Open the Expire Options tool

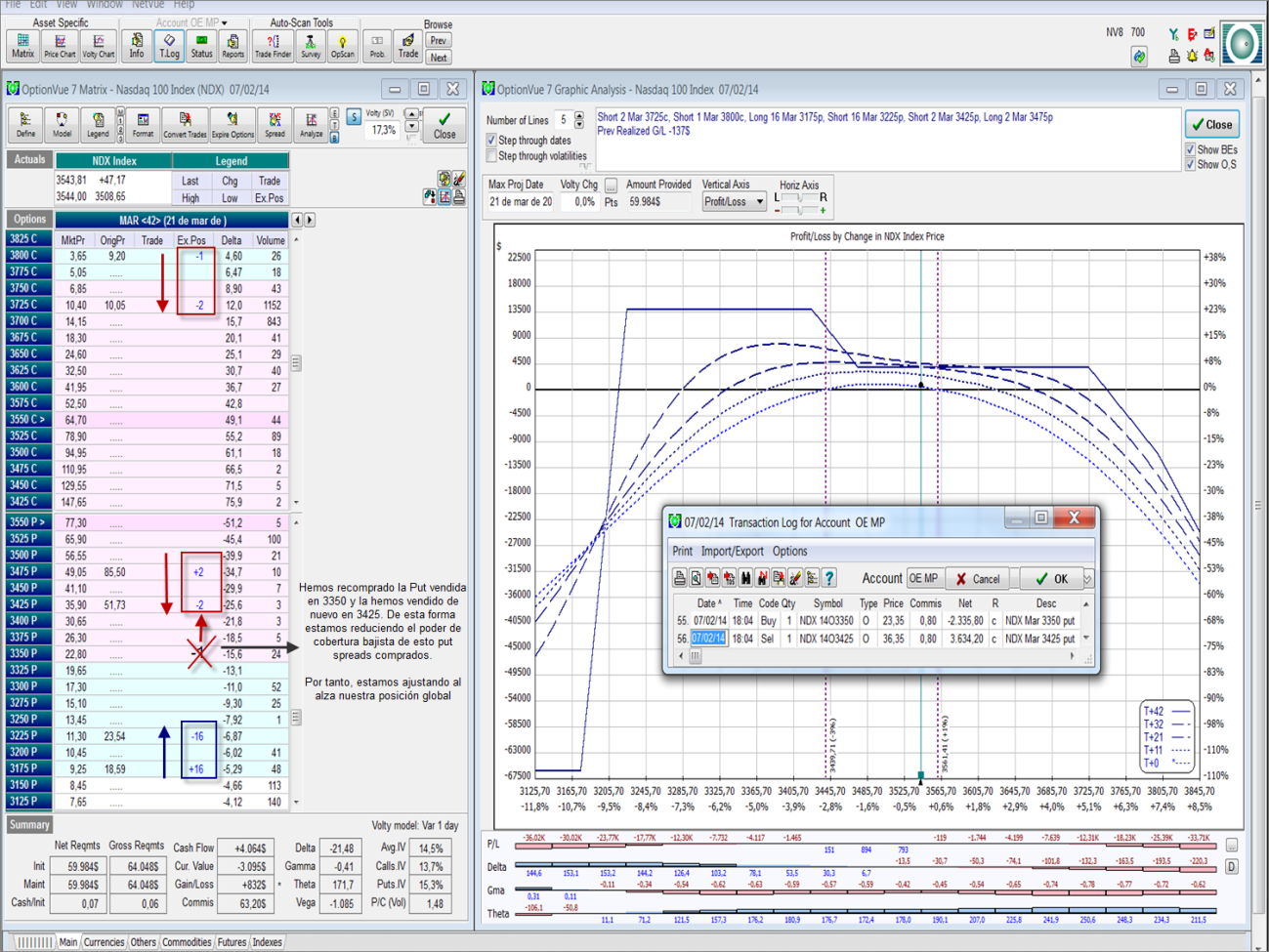(x=233, y=125)
